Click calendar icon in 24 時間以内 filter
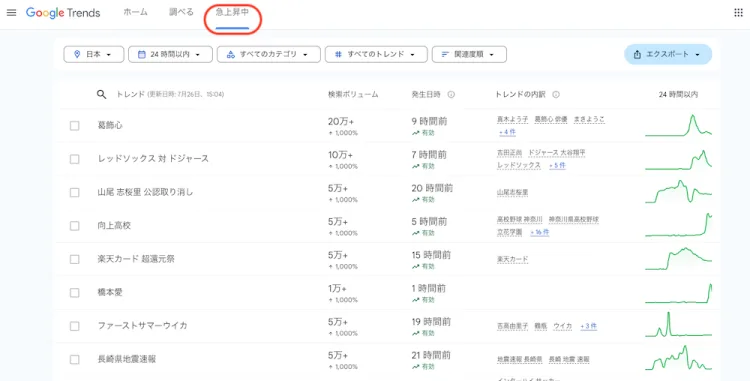 point(142,54)
